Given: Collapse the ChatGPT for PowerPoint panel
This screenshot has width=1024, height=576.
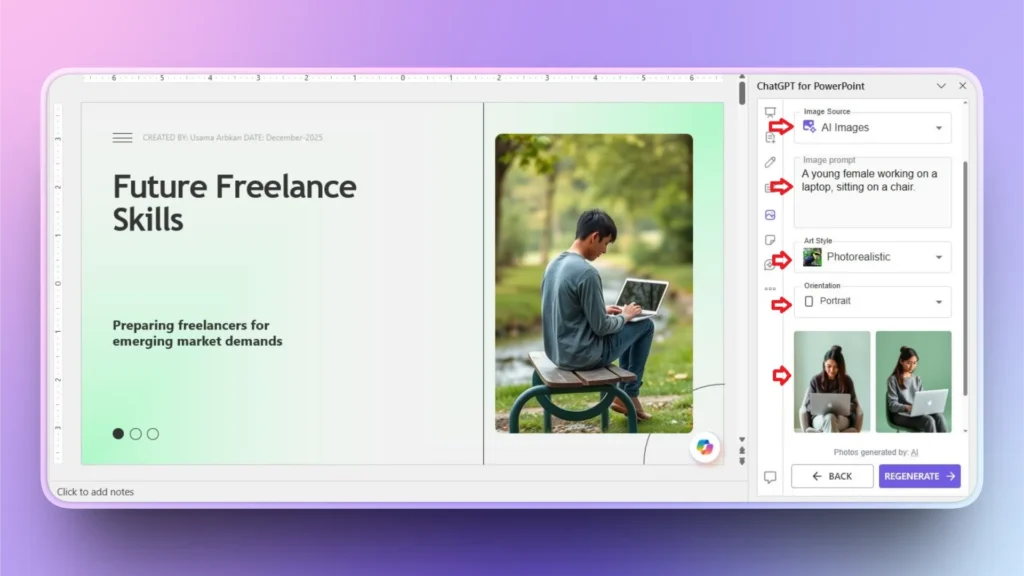Looking at the screenshot, I should [x=941, y=86].
